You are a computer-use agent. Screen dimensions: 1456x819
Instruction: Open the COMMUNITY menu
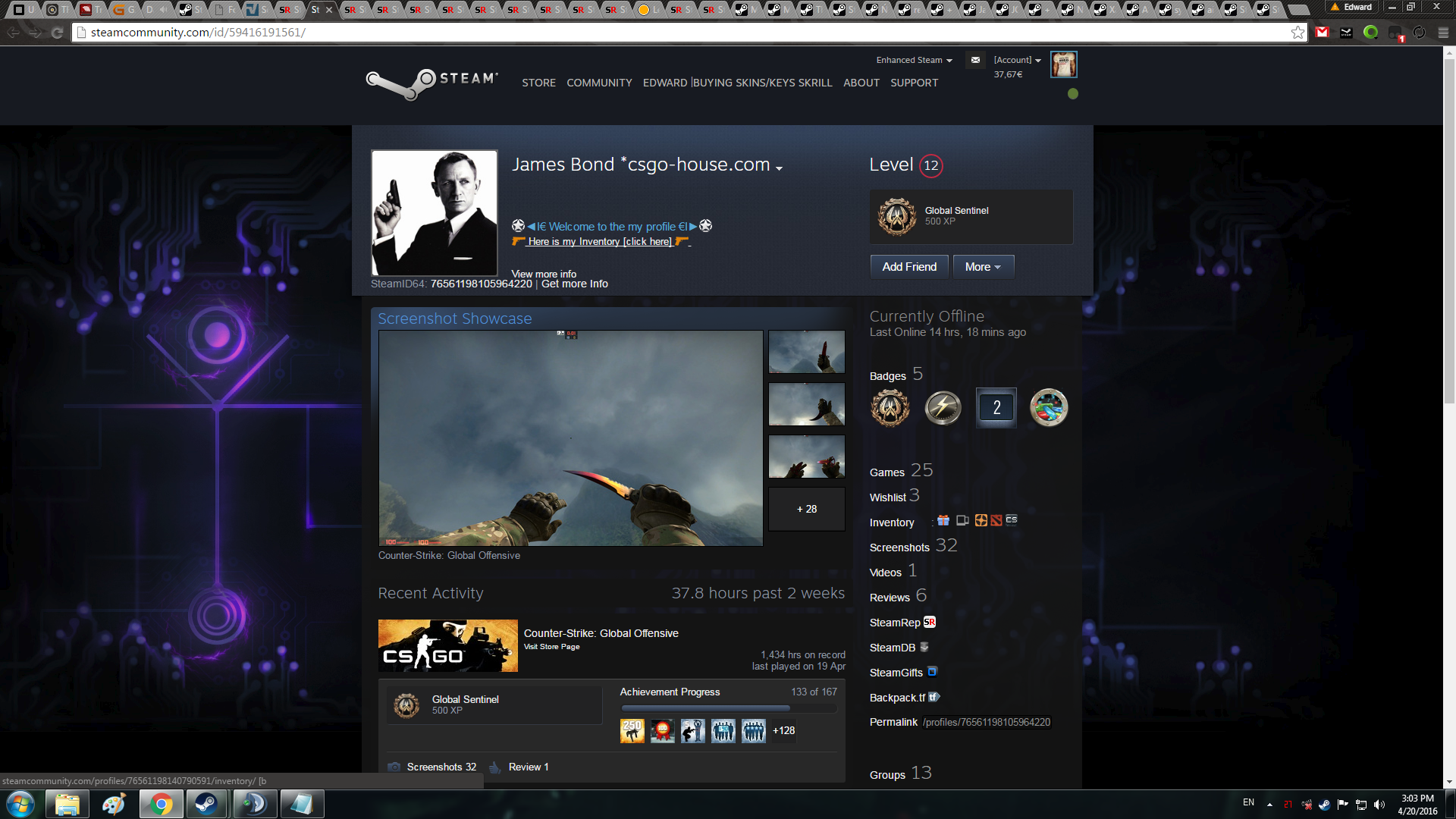(599, 83)
